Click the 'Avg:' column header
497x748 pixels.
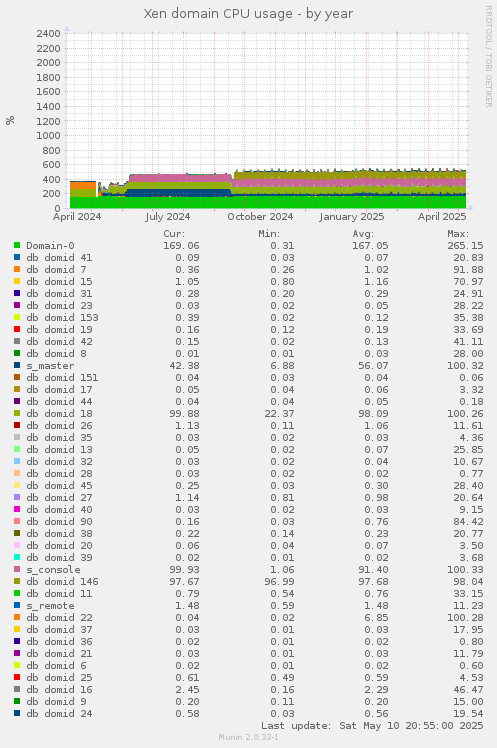point(363,234)
